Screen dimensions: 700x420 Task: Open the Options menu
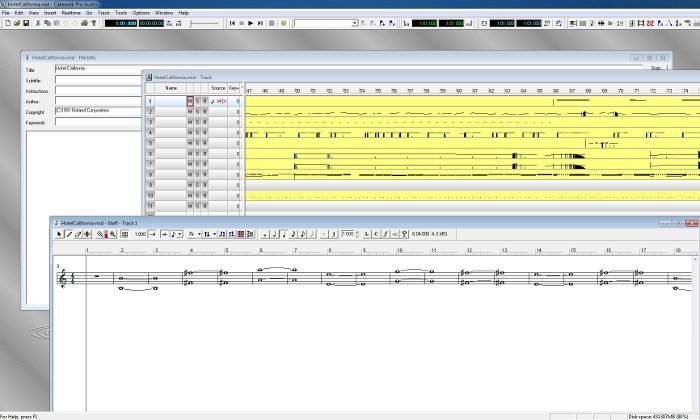pos(141,13)
